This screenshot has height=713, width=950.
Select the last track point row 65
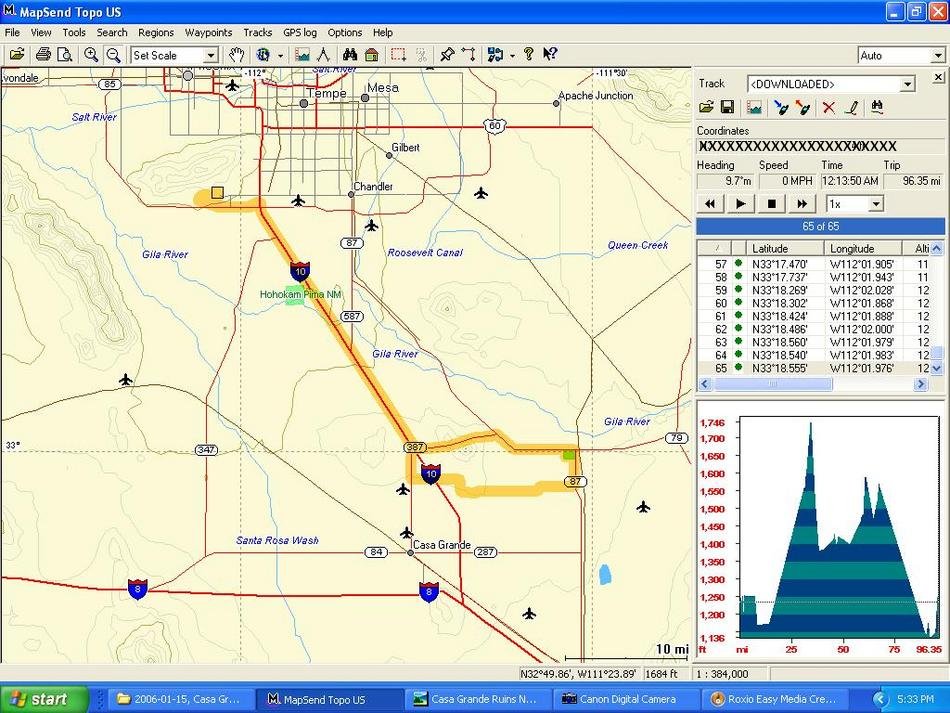[815, 368]
